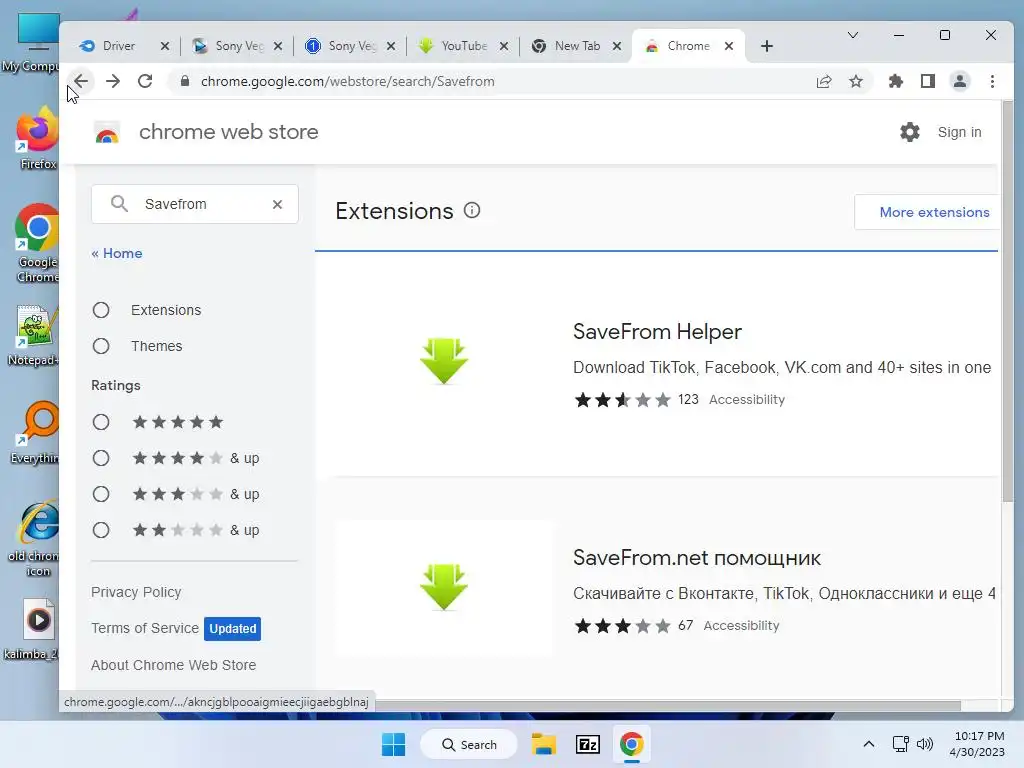1024x768 pixels.
Task: Show info about Extensions section
Action: pos(472,210)
